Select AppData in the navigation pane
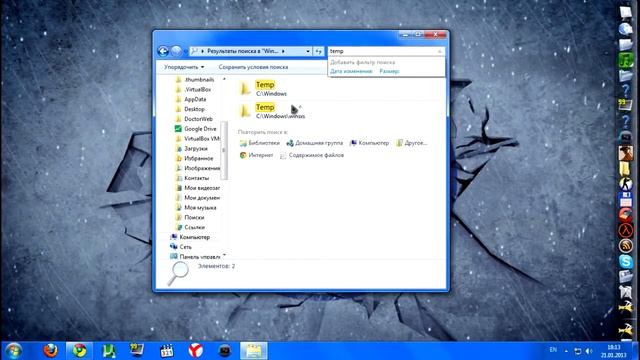 pos(195,99)
